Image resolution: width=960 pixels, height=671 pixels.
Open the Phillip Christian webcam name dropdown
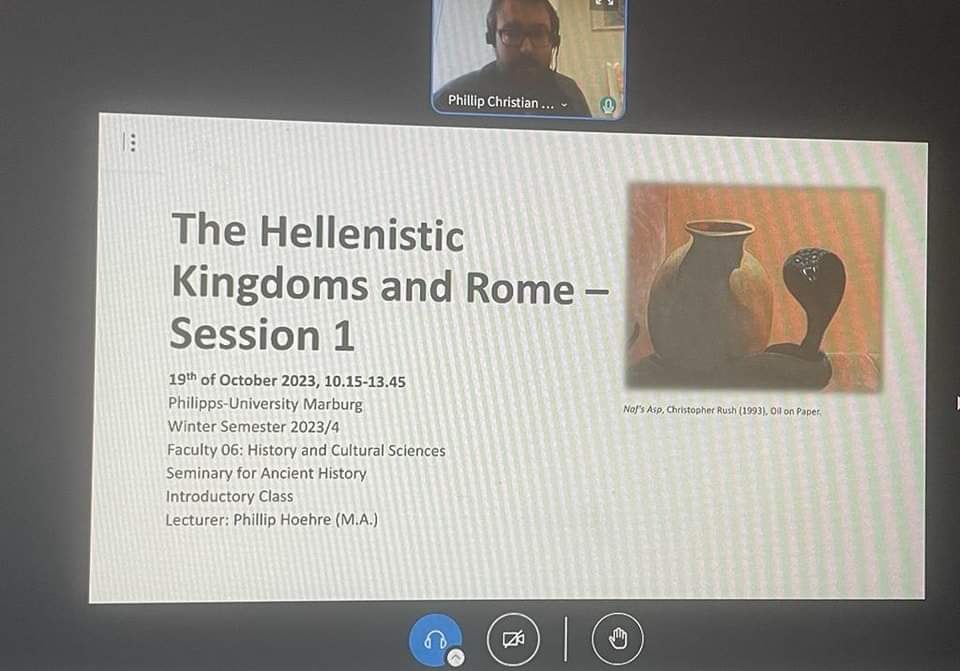[564, 103]
